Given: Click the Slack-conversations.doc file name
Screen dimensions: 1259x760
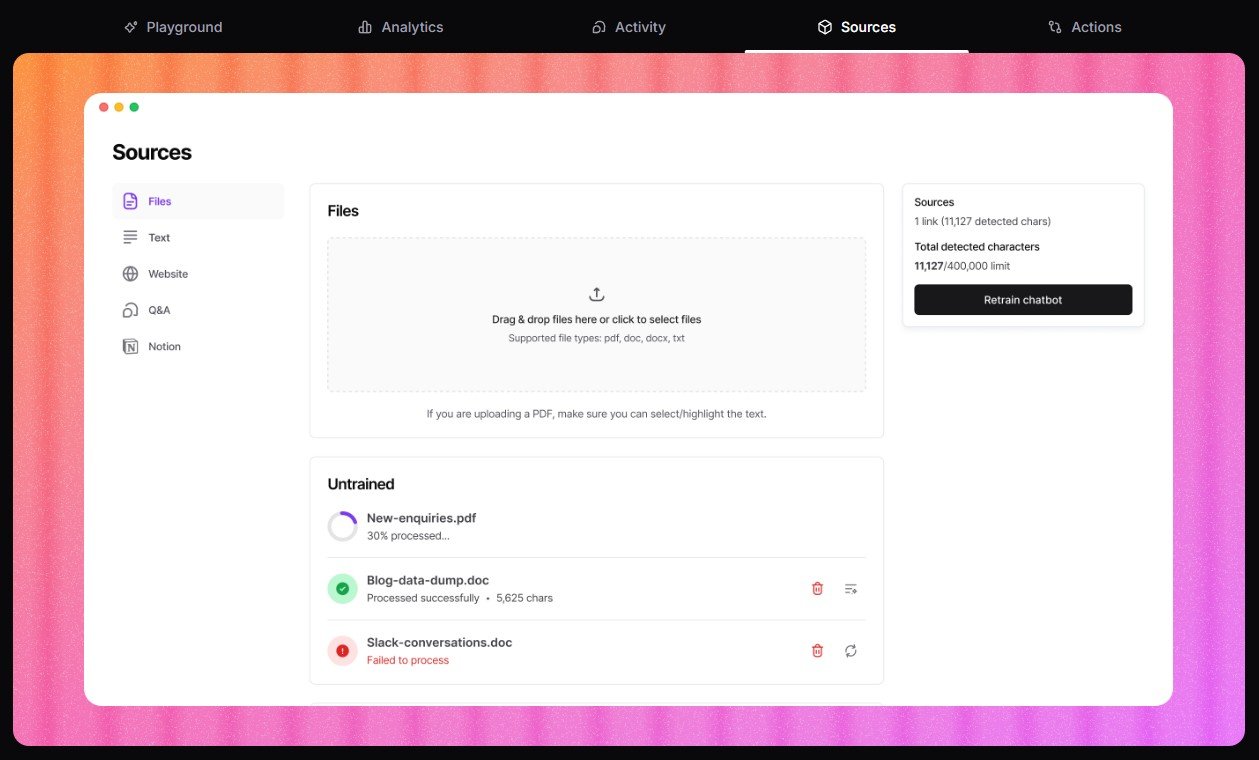Looking at the screenshot, I should pos(439,642).
